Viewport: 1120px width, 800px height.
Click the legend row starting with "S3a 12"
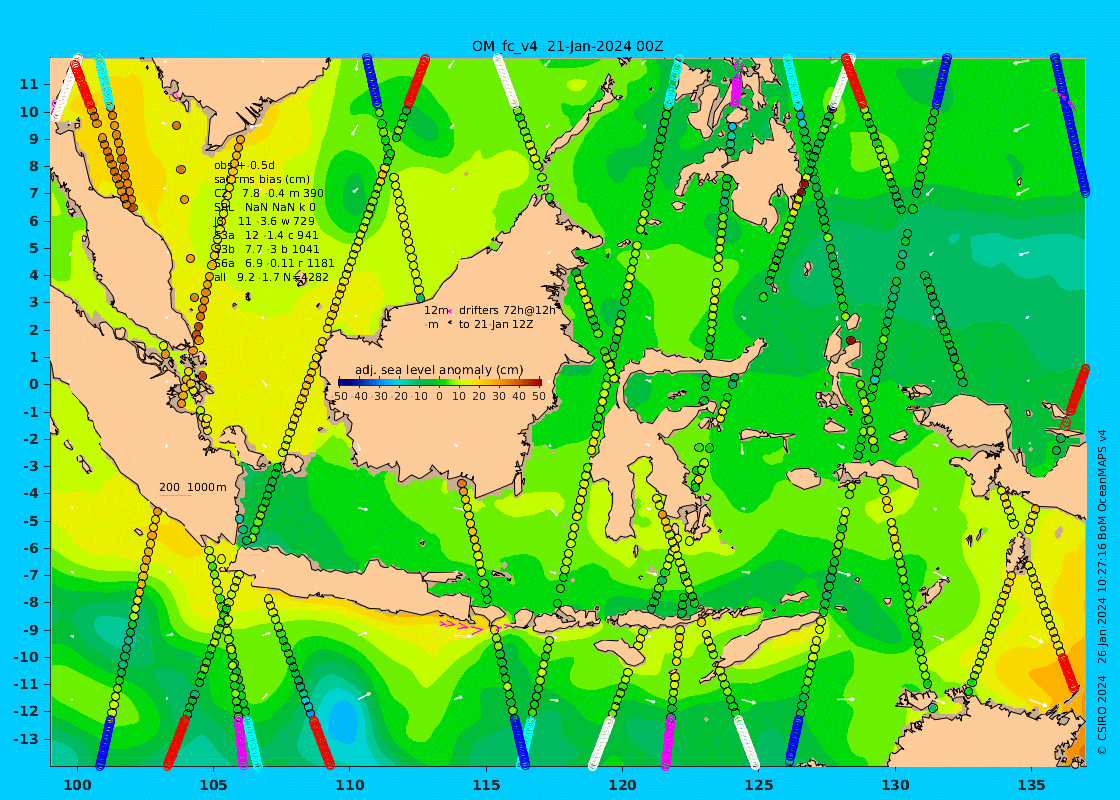tap(266, 235)
